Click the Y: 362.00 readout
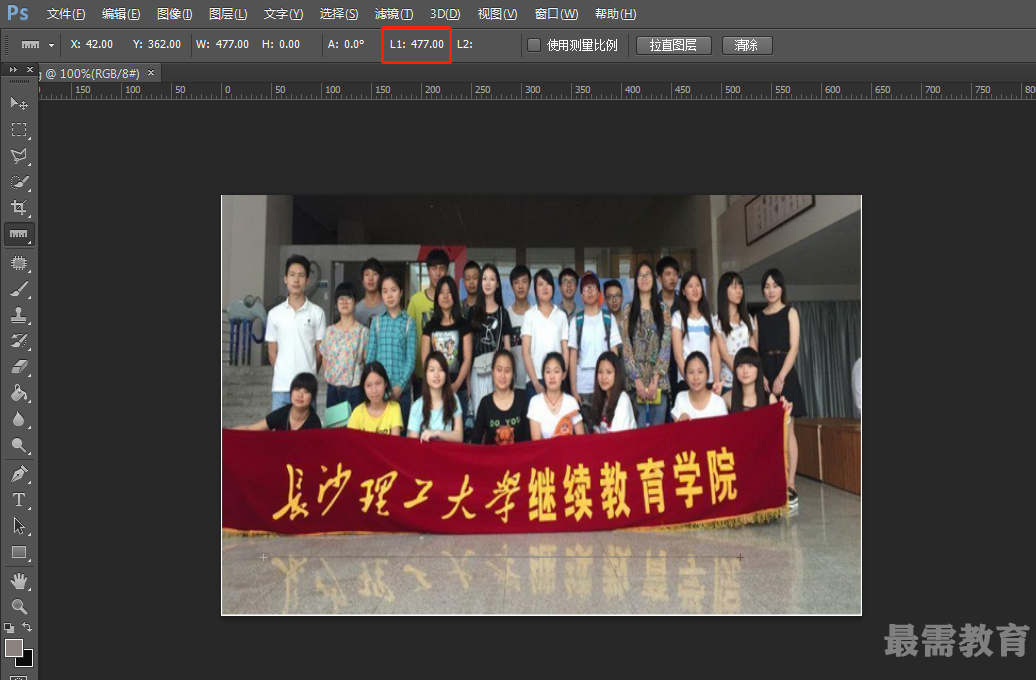 157,44
